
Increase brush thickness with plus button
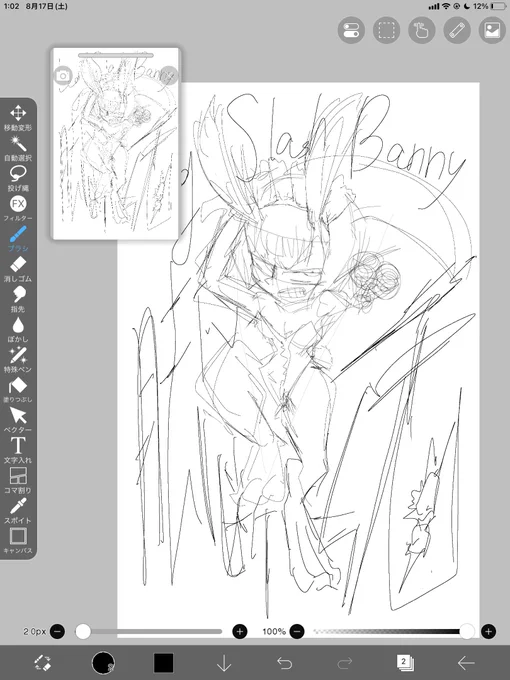pyautogui.click(x=240, y=631)
